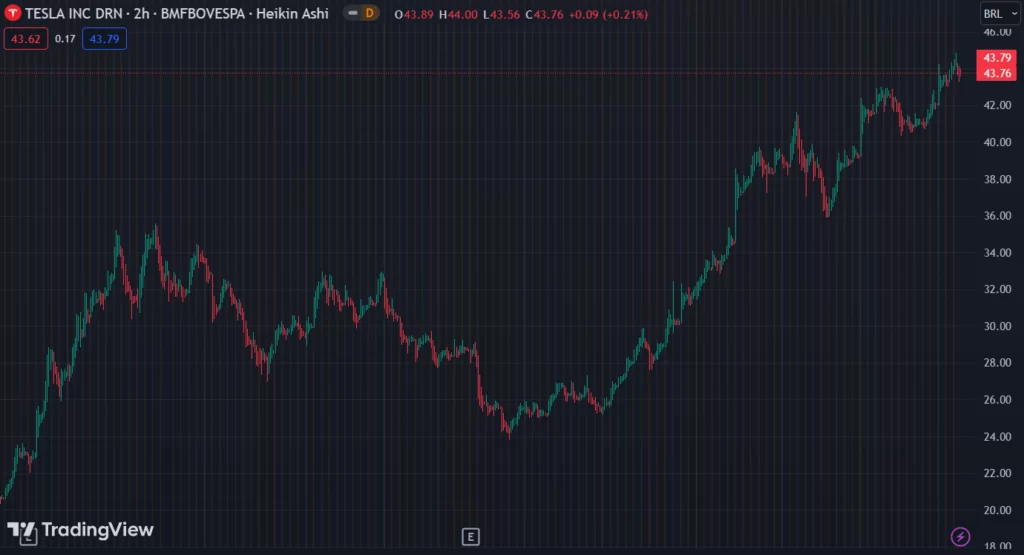Click the blue 43.79 buy price button

pyautogui.click(x=104, y=39)
